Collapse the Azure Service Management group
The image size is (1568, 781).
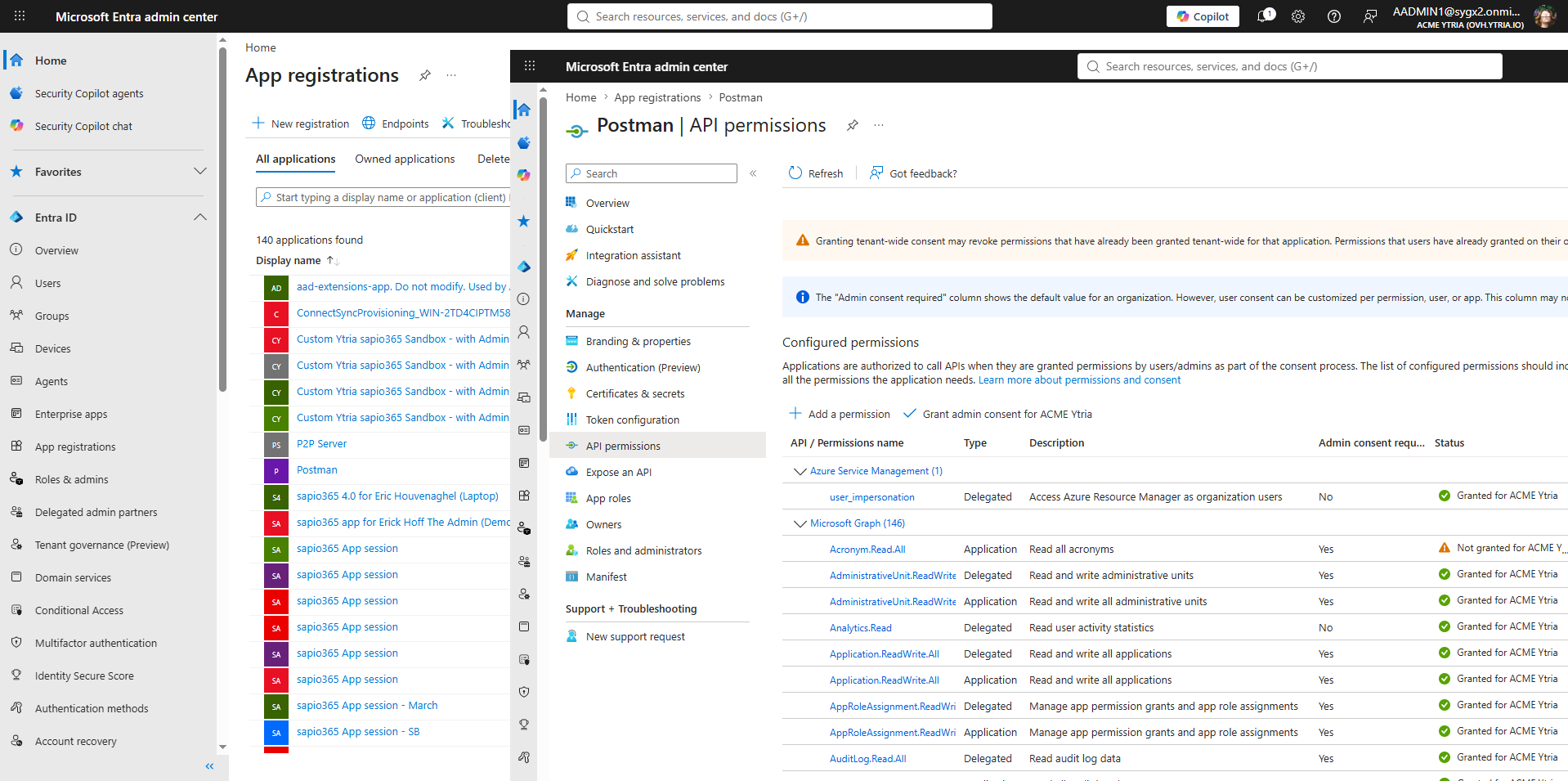click(x=800, y=471)
